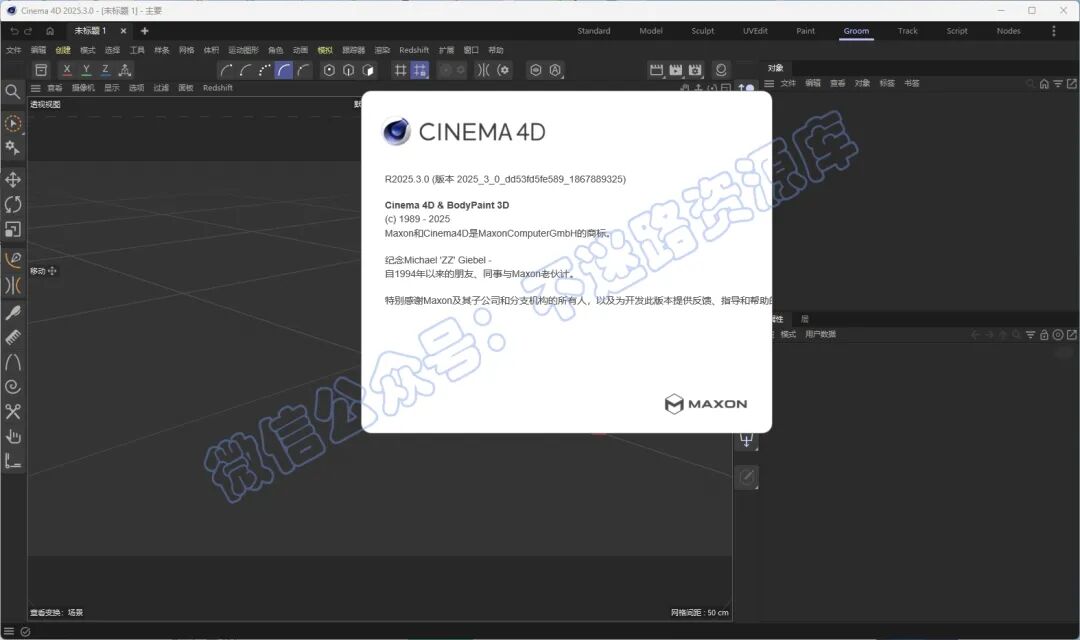Select the hair guides mode curve icon
This screenshot has height=640, width=1080.
284,70
